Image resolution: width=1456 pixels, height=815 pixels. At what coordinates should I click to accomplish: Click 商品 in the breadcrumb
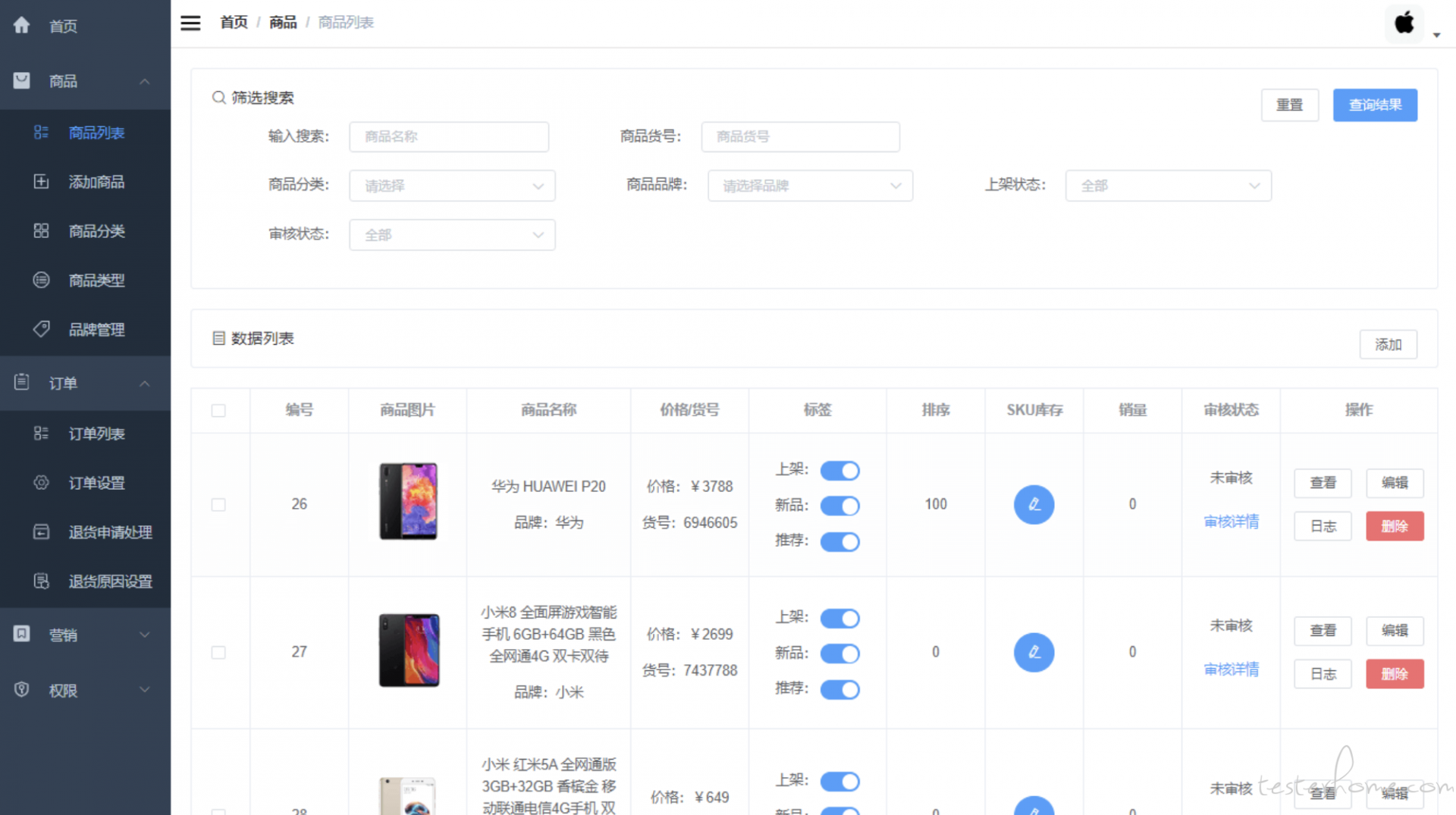click(x=283, y=23)
